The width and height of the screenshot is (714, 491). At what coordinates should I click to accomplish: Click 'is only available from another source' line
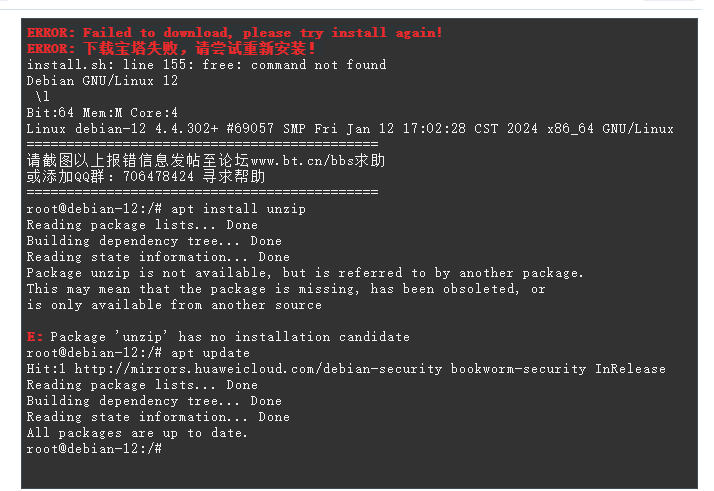pyautogui.click(x=174, y=305)
